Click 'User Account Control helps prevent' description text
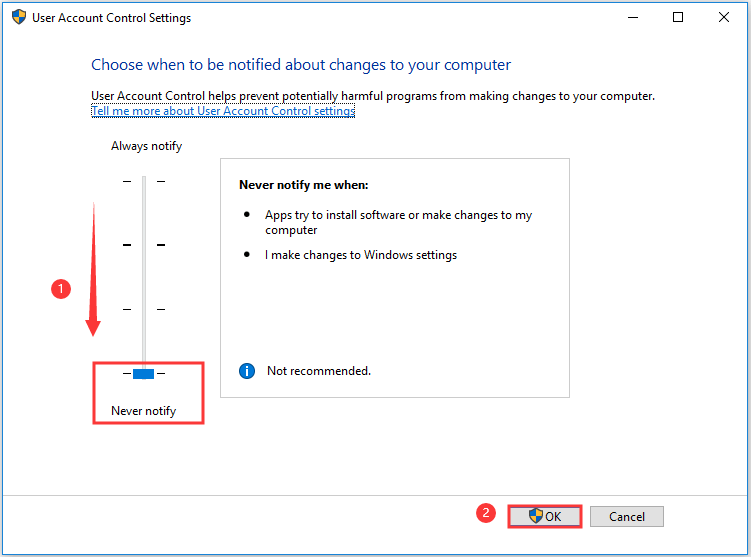 pos(373,96)
